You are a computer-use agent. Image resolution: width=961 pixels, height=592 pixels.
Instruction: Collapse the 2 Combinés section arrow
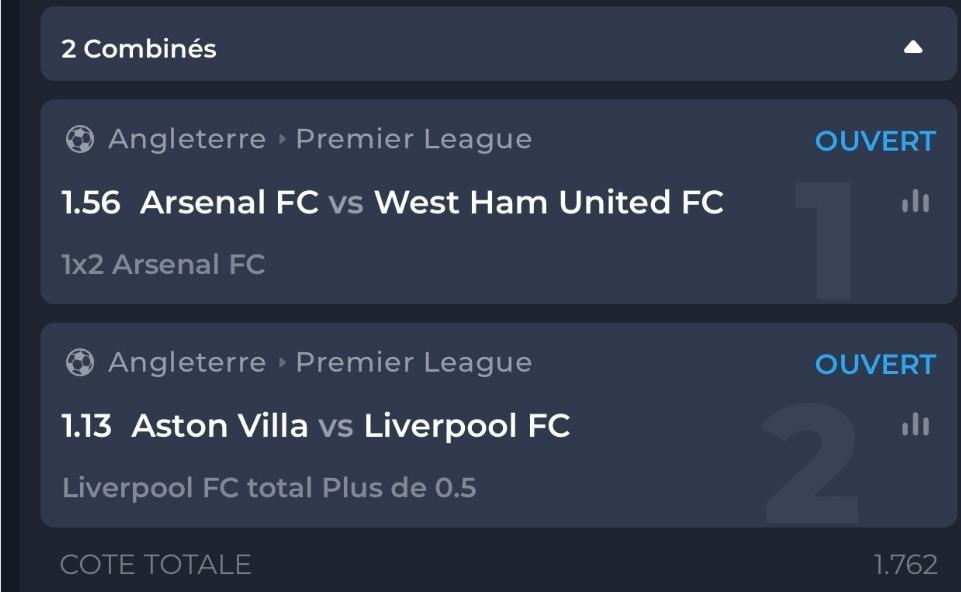point(913,47)
